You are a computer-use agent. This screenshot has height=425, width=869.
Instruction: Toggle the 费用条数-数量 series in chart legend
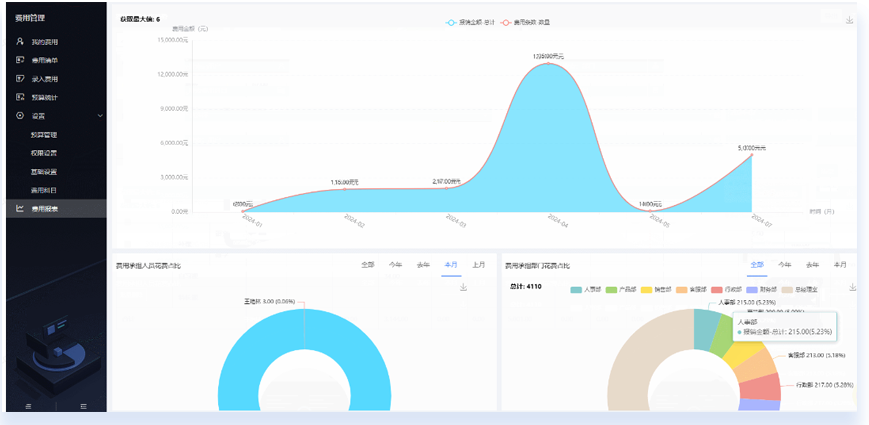tap(506, 22)
